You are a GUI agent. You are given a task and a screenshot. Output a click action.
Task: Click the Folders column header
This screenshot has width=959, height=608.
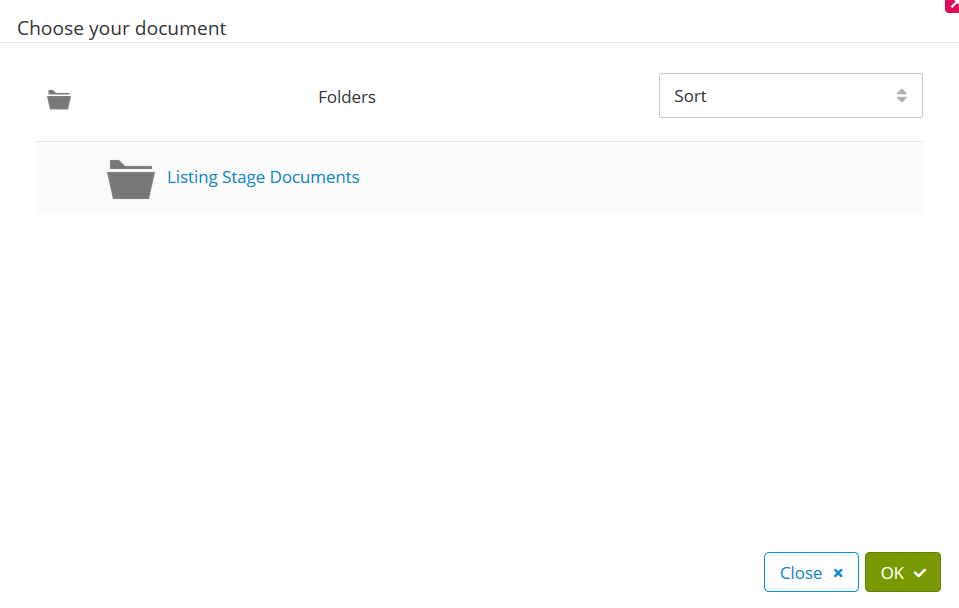(346, 97)
